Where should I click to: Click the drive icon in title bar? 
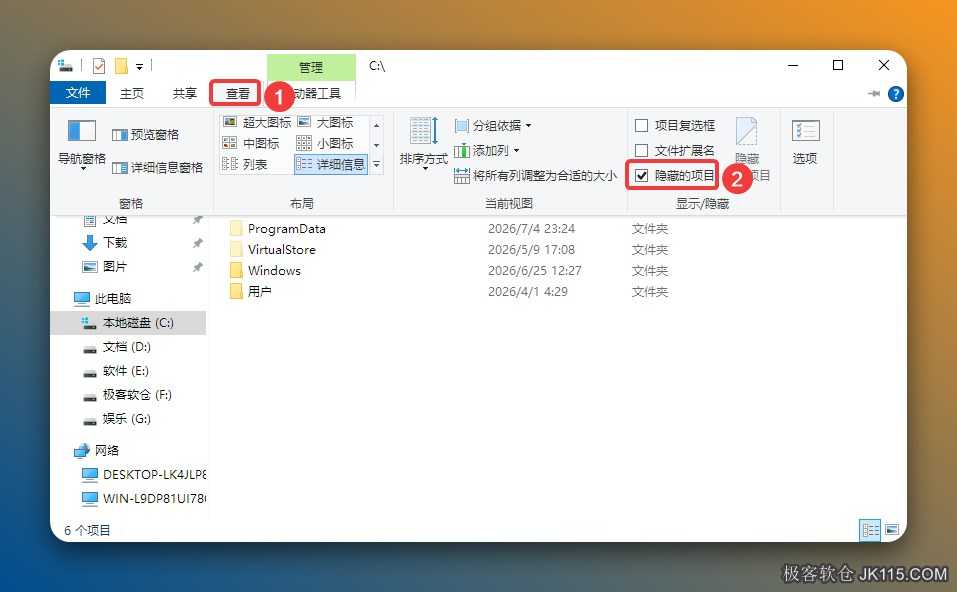65,65
